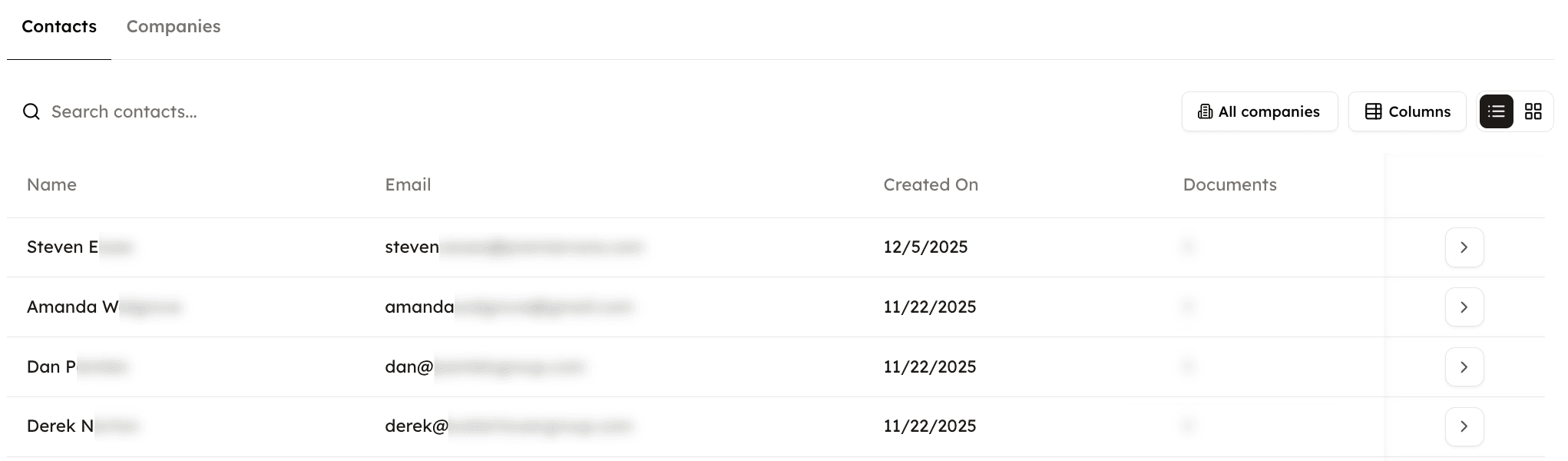The image size is (1568, 461).
Task: Switch to list view layout
Action: point(1496,112)
